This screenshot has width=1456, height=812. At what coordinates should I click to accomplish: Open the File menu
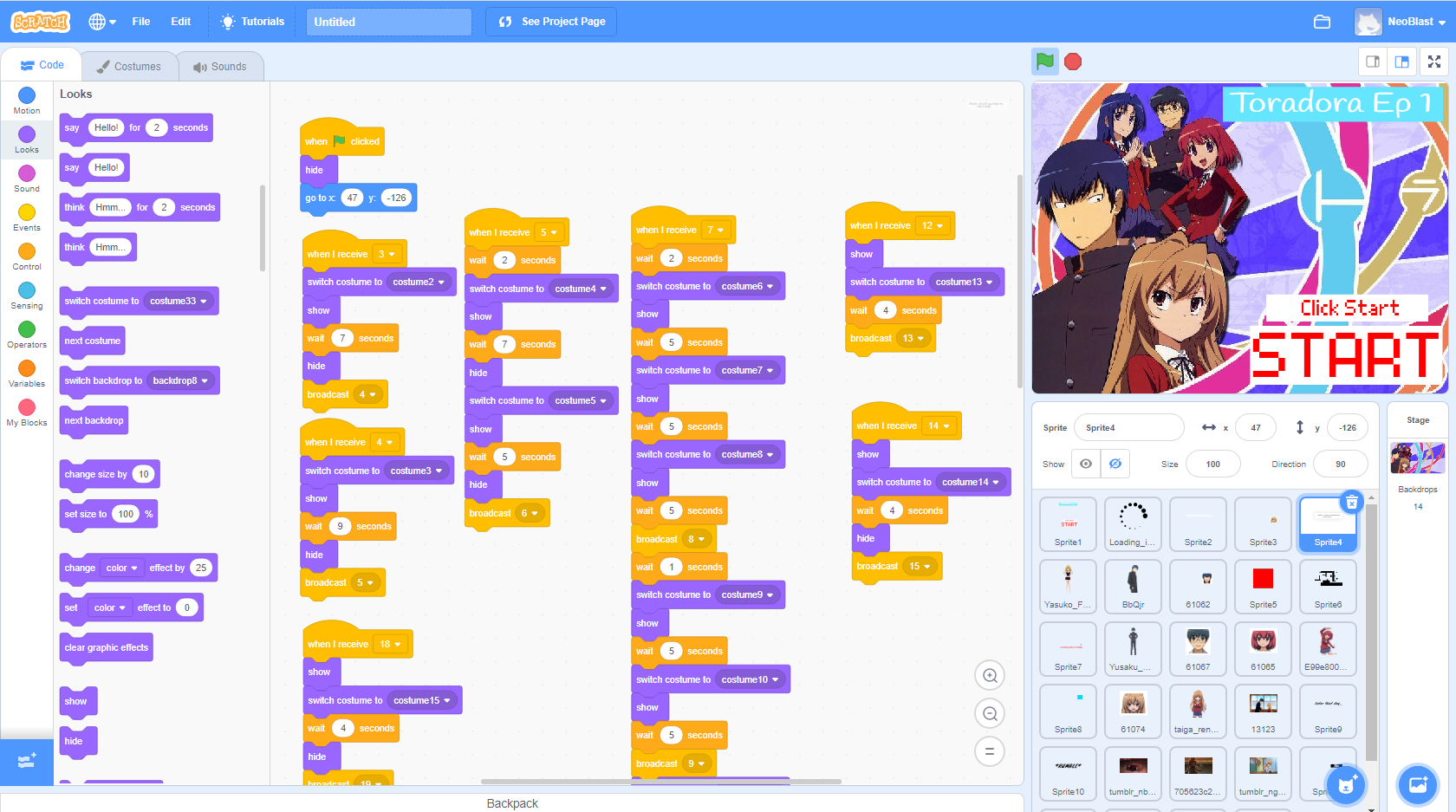tap(141, 22)
